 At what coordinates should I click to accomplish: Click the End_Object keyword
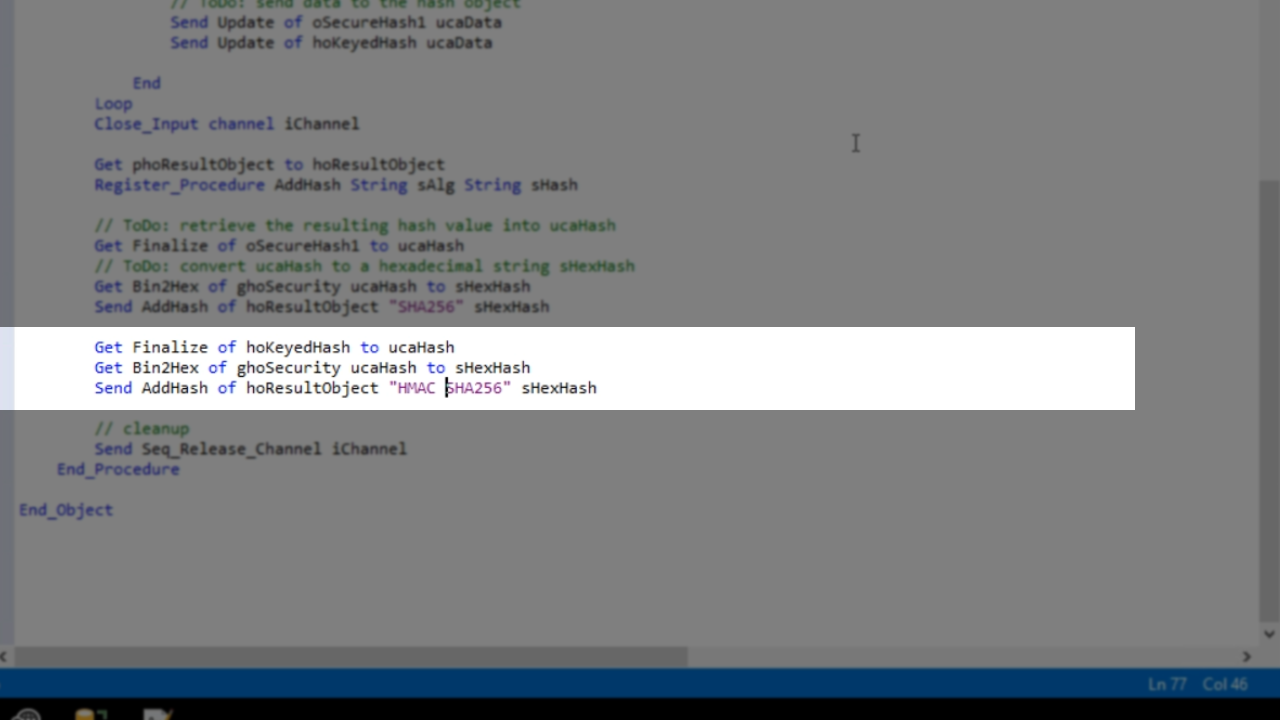coord(66,510)
